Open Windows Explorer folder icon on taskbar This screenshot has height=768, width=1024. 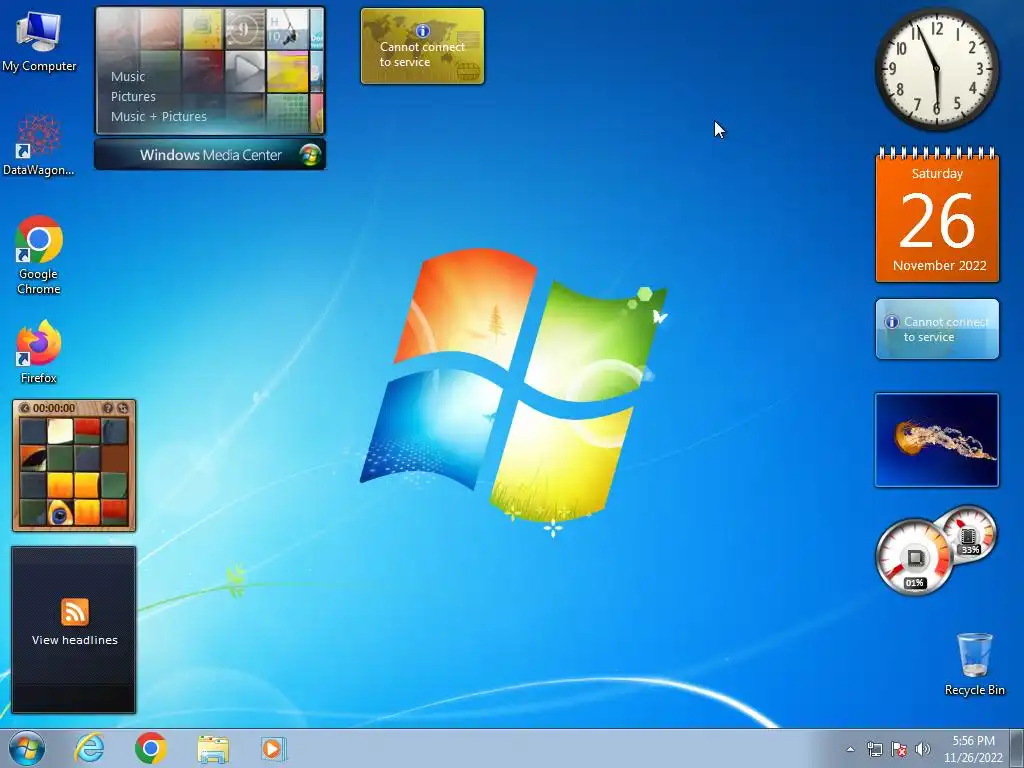213,749
